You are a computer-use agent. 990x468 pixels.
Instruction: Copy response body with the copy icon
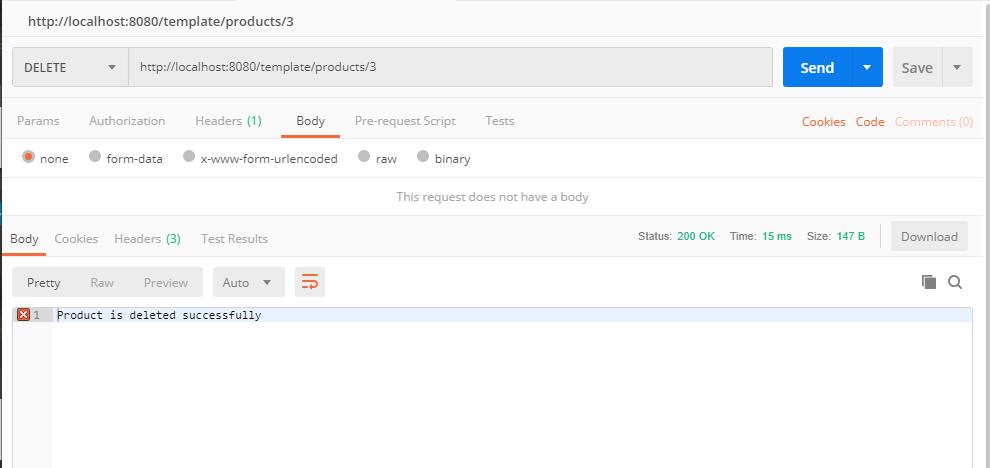[929, 282]
